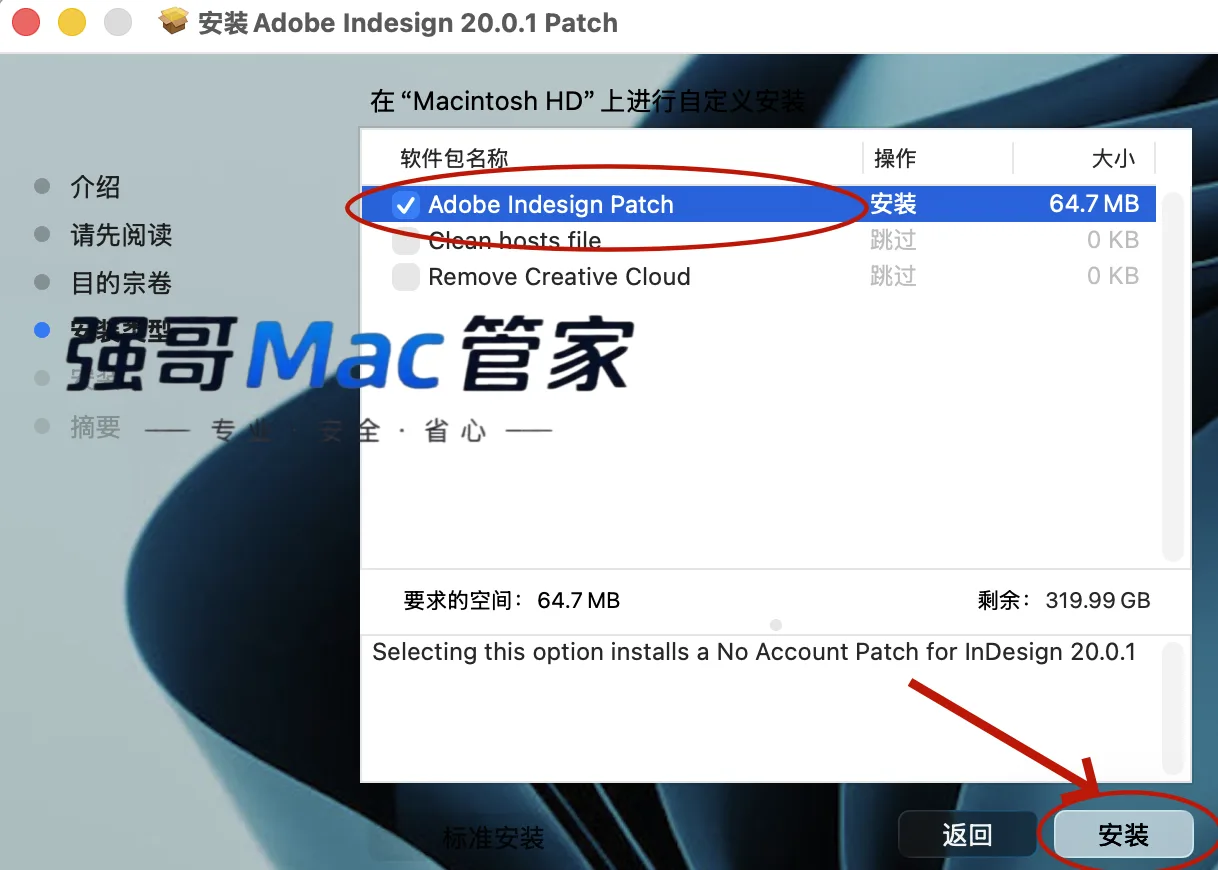Viewport: 1218px width, 870px height.
Task: Click the pane divider handle dot
Action: tap(776, 625)
